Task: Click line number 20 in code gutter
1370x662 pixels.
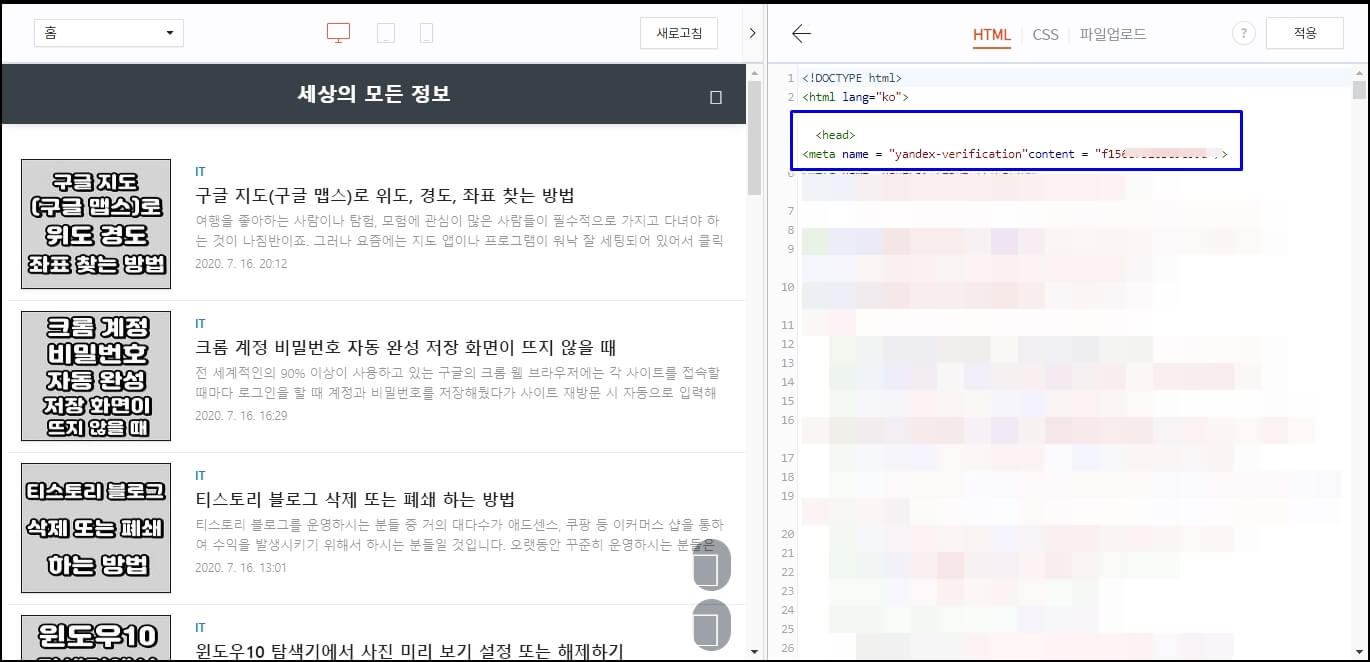Action: click(788, 534)
